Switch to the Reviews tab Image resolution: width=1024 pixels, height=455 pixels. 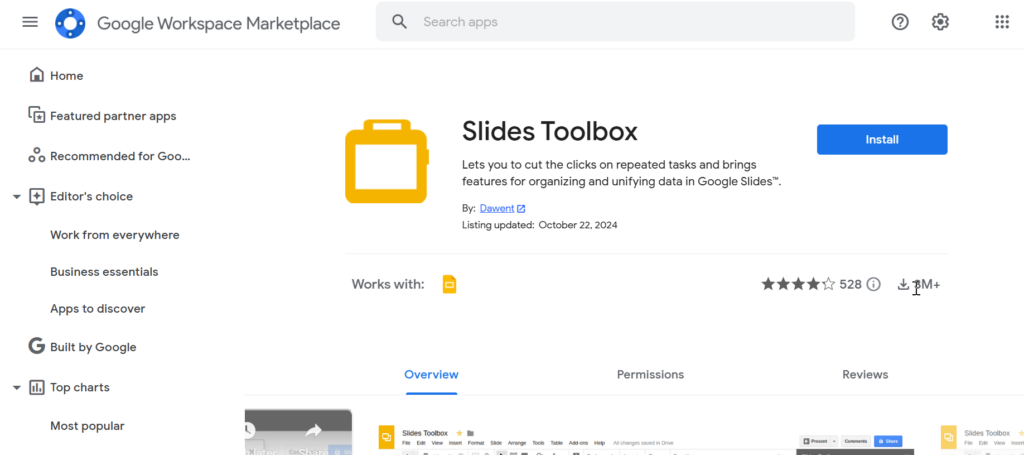coord(865,374)
